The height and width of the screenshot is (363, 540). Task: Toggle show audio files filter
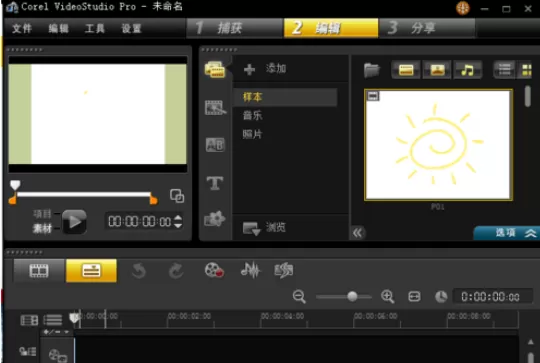pos(467,70)
